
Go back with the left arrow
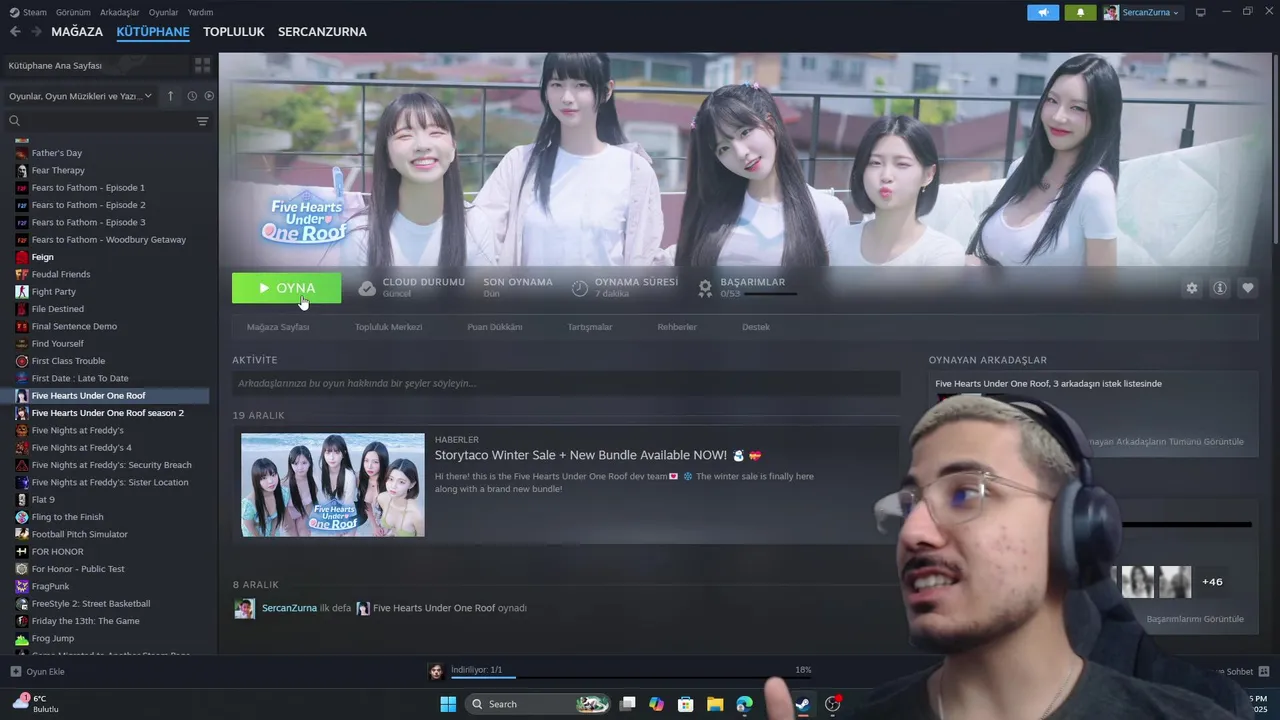(x=15, y=32)
